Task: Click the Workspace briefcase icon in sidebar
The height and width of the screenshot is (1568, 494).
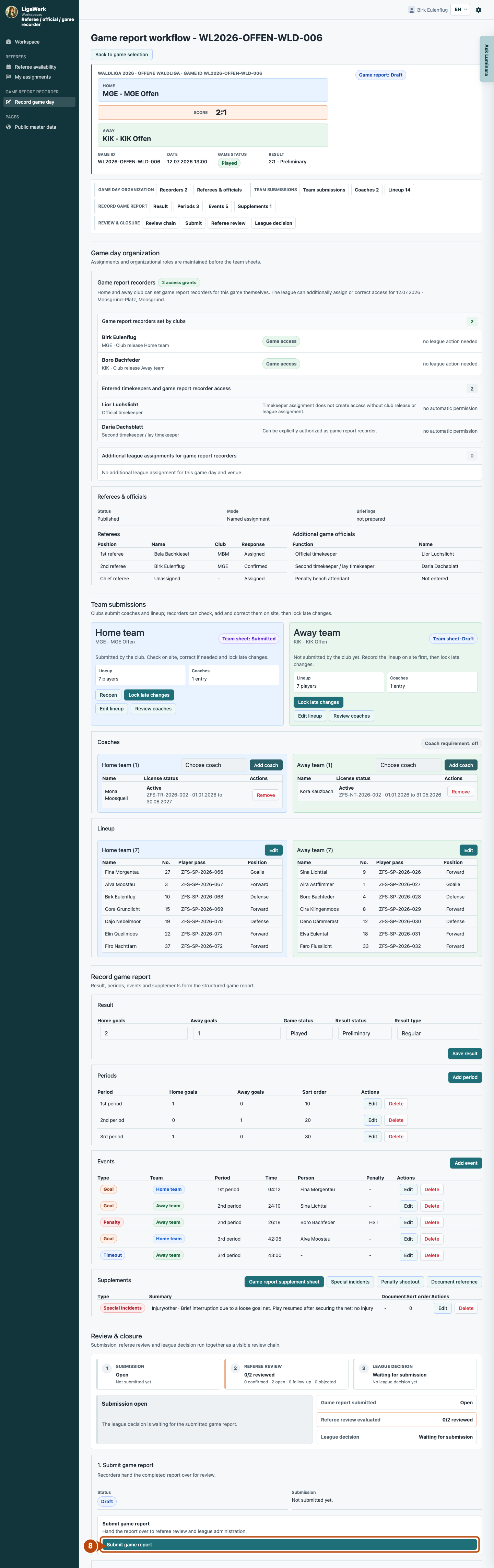Action: (9, 42)
